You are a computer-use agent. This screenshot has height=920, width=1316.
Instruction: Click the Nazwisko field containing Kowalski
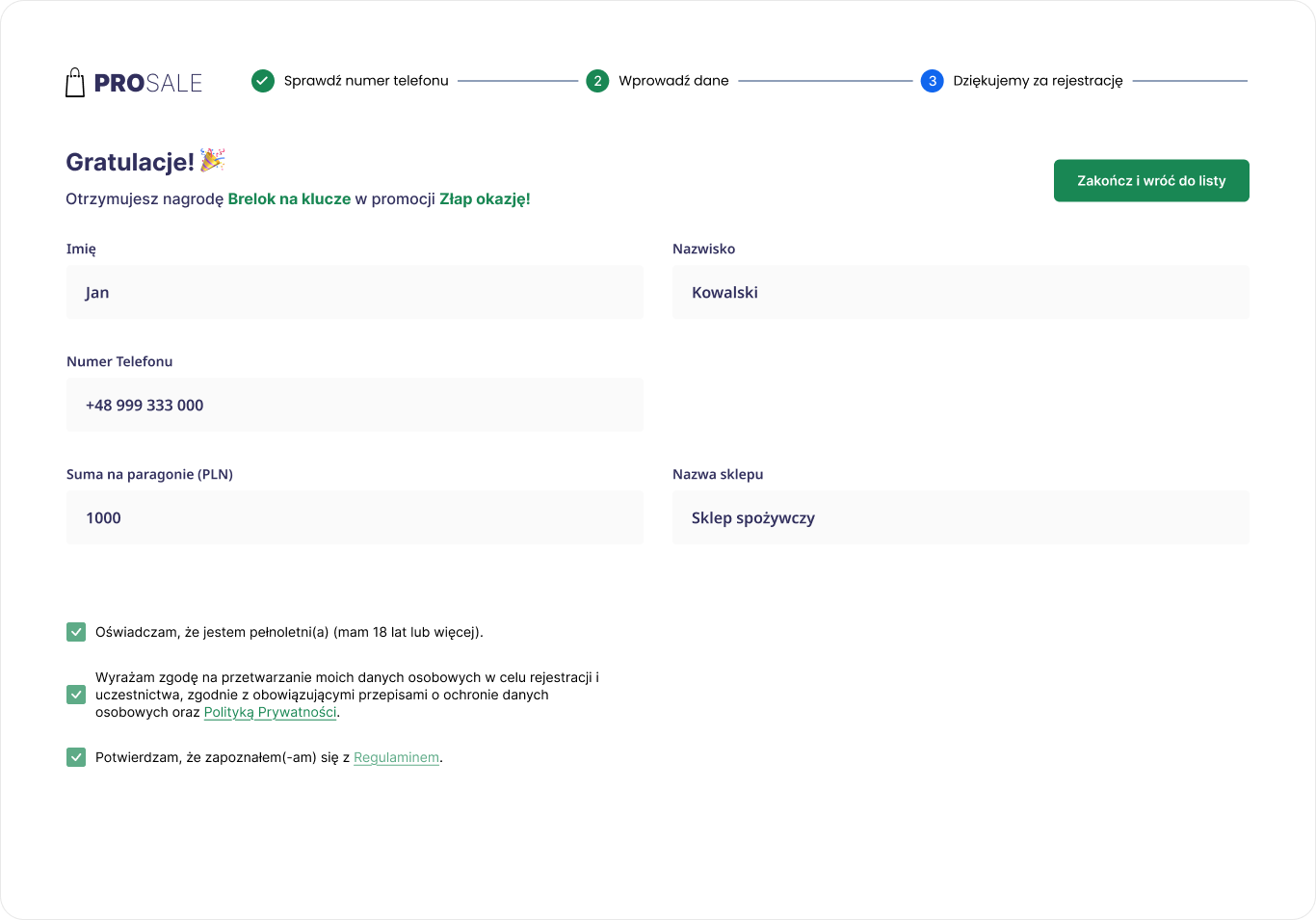point(961,292)
